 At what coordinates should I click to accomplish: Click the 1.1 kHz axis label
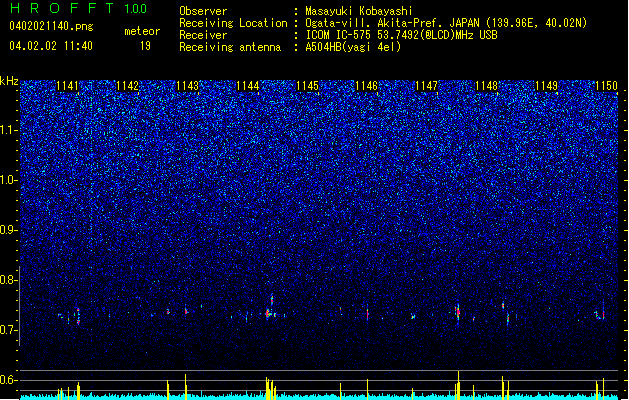pos(9,130)
